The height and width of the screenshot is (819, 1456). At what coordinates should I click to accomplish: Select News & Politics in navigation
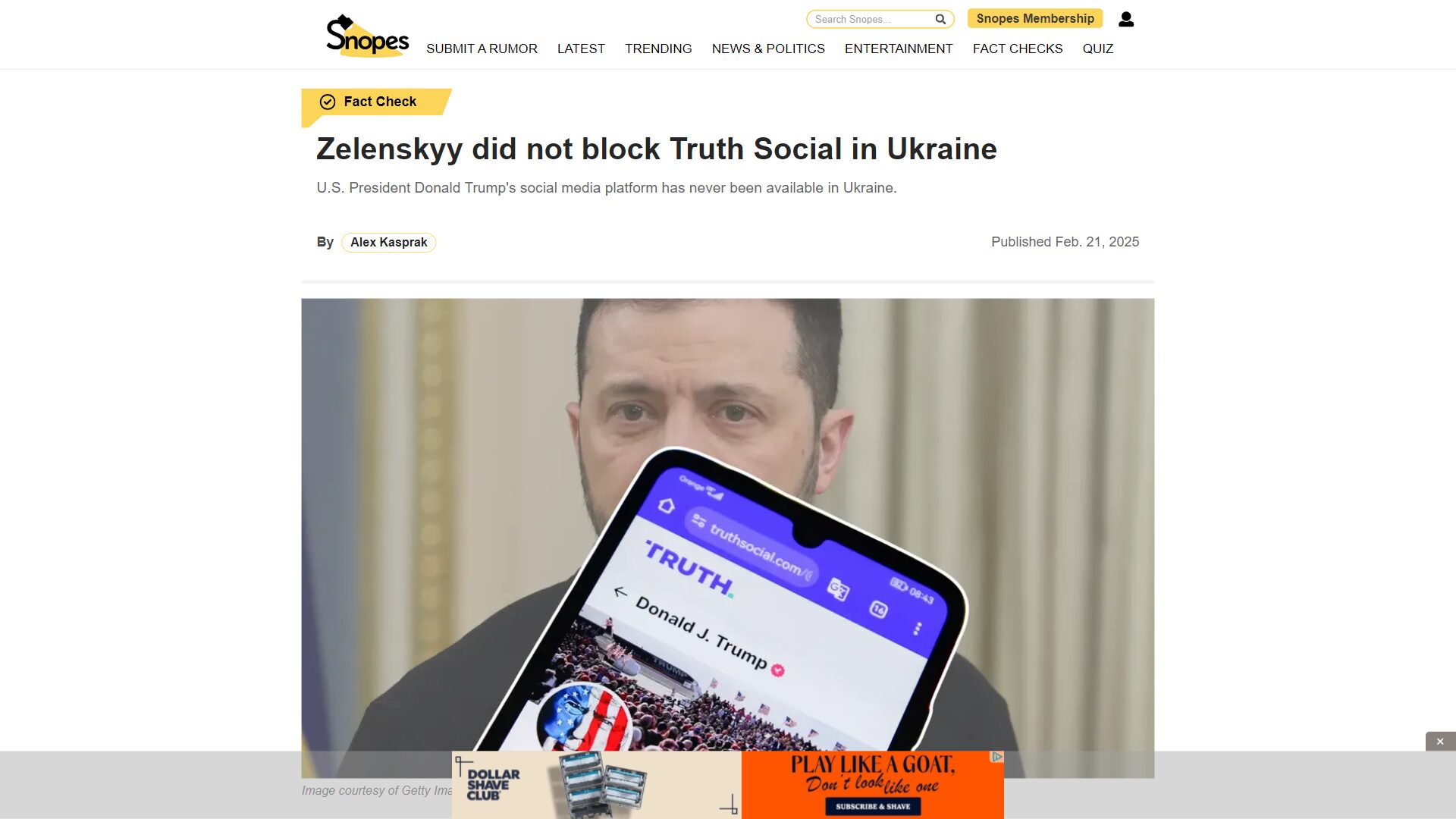coord(768,49)
